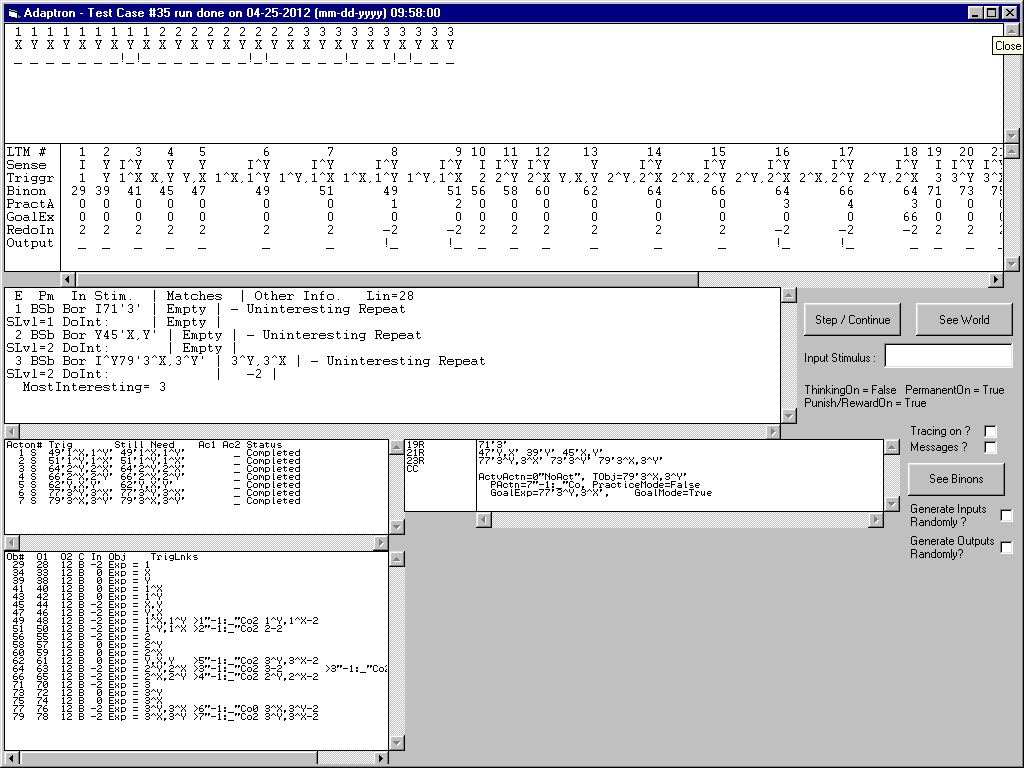This screenshot has width=1024, height=768.
Task: Click the Ob# binon list horizontal scrollbar thumb
Action: tap(168, 758)
